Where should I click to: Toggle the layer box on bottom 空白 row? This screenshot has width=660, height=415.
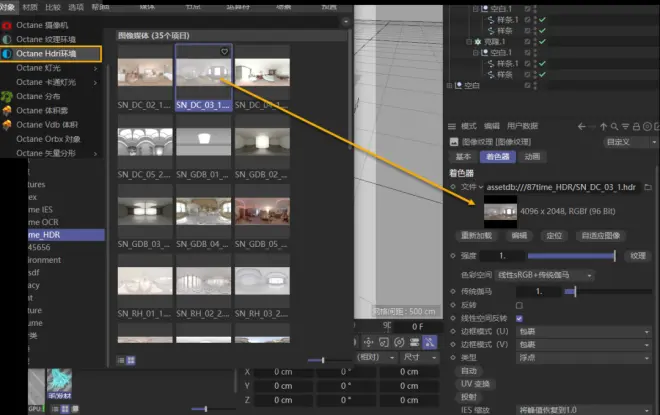click(527, 85)
